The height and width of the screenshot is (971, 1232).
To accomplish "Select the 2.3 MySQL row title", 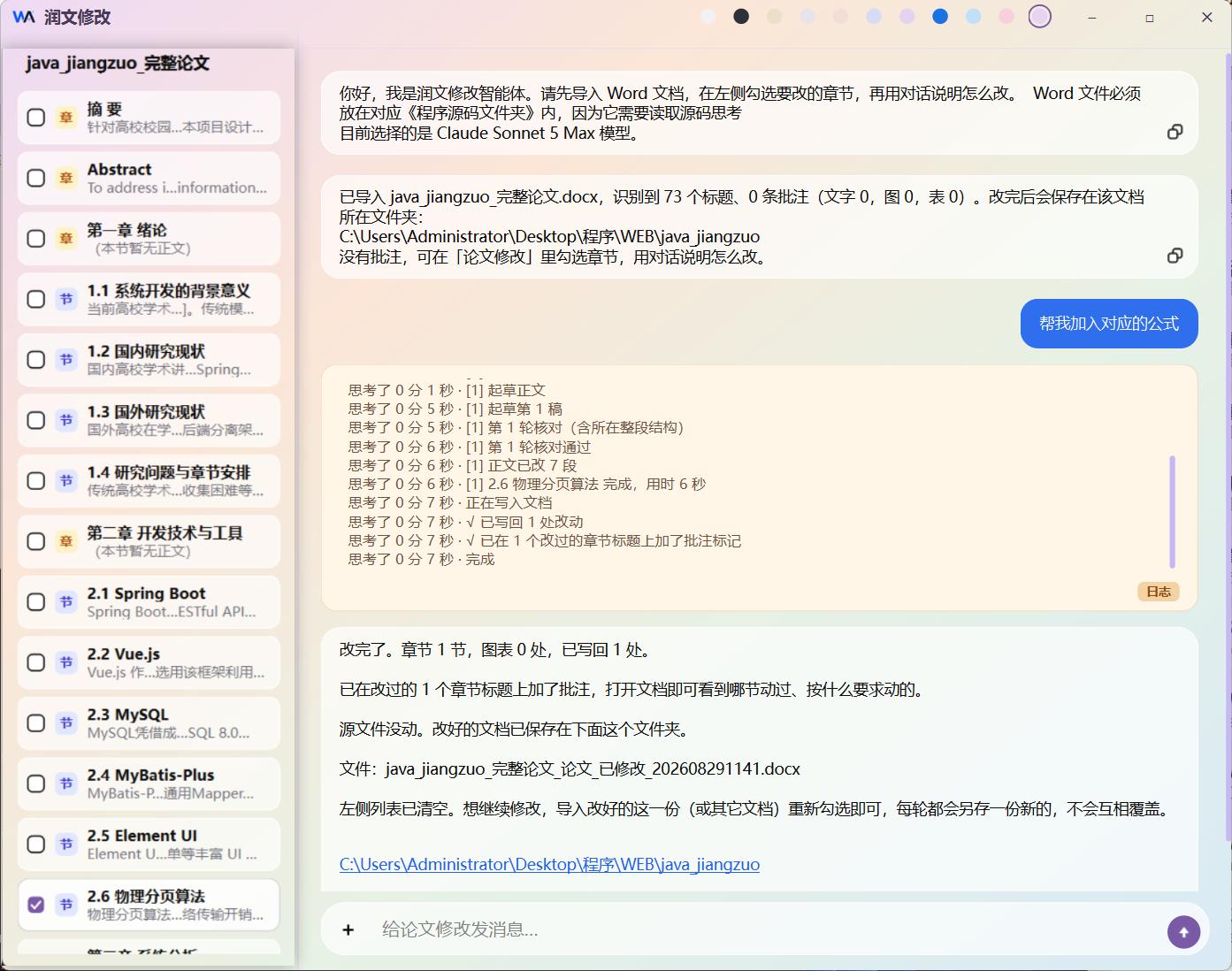I will (127, 715).
